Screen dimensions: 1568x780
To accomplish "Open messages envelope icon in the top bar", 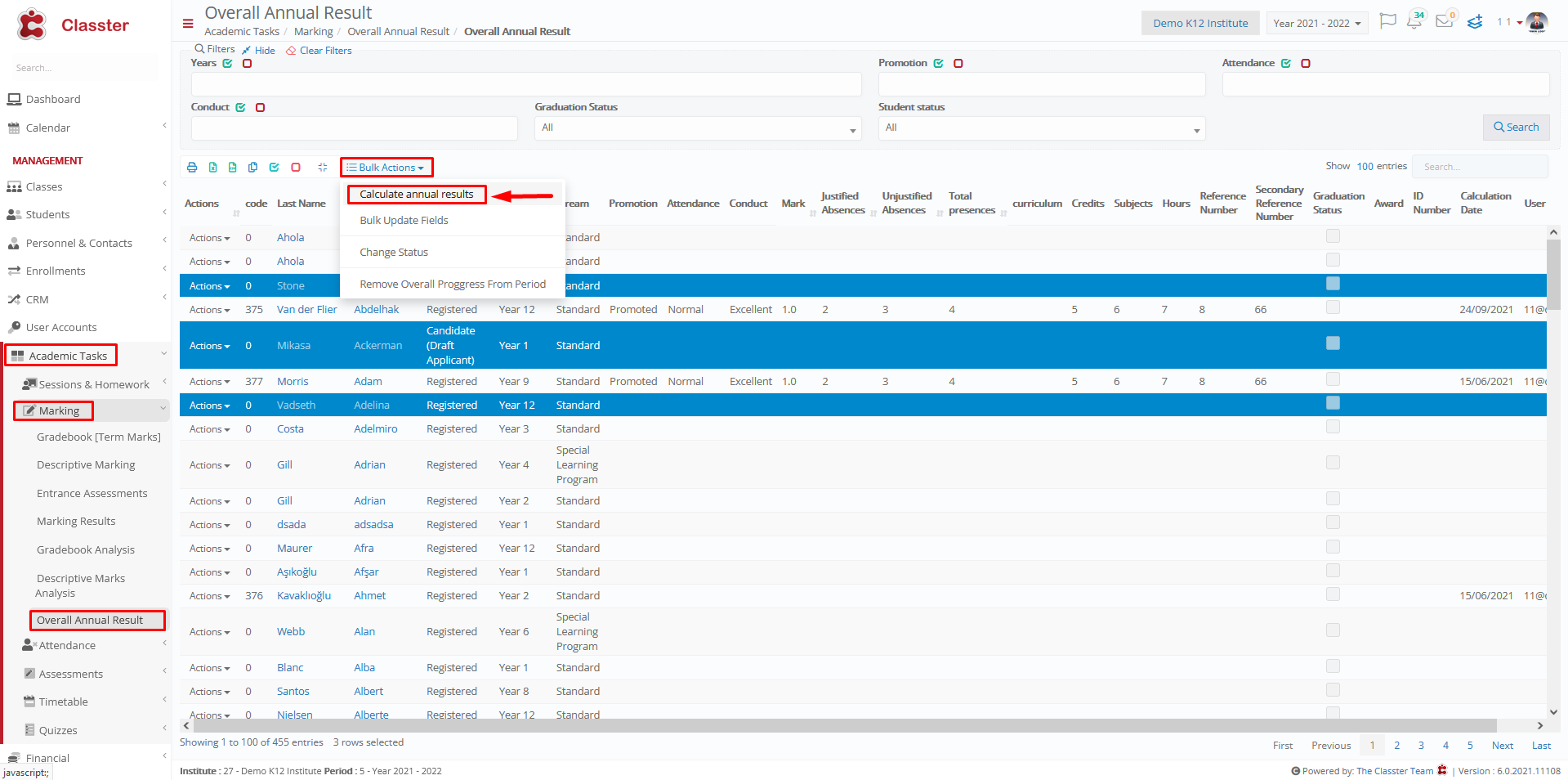I will [x=1445, y=20].
